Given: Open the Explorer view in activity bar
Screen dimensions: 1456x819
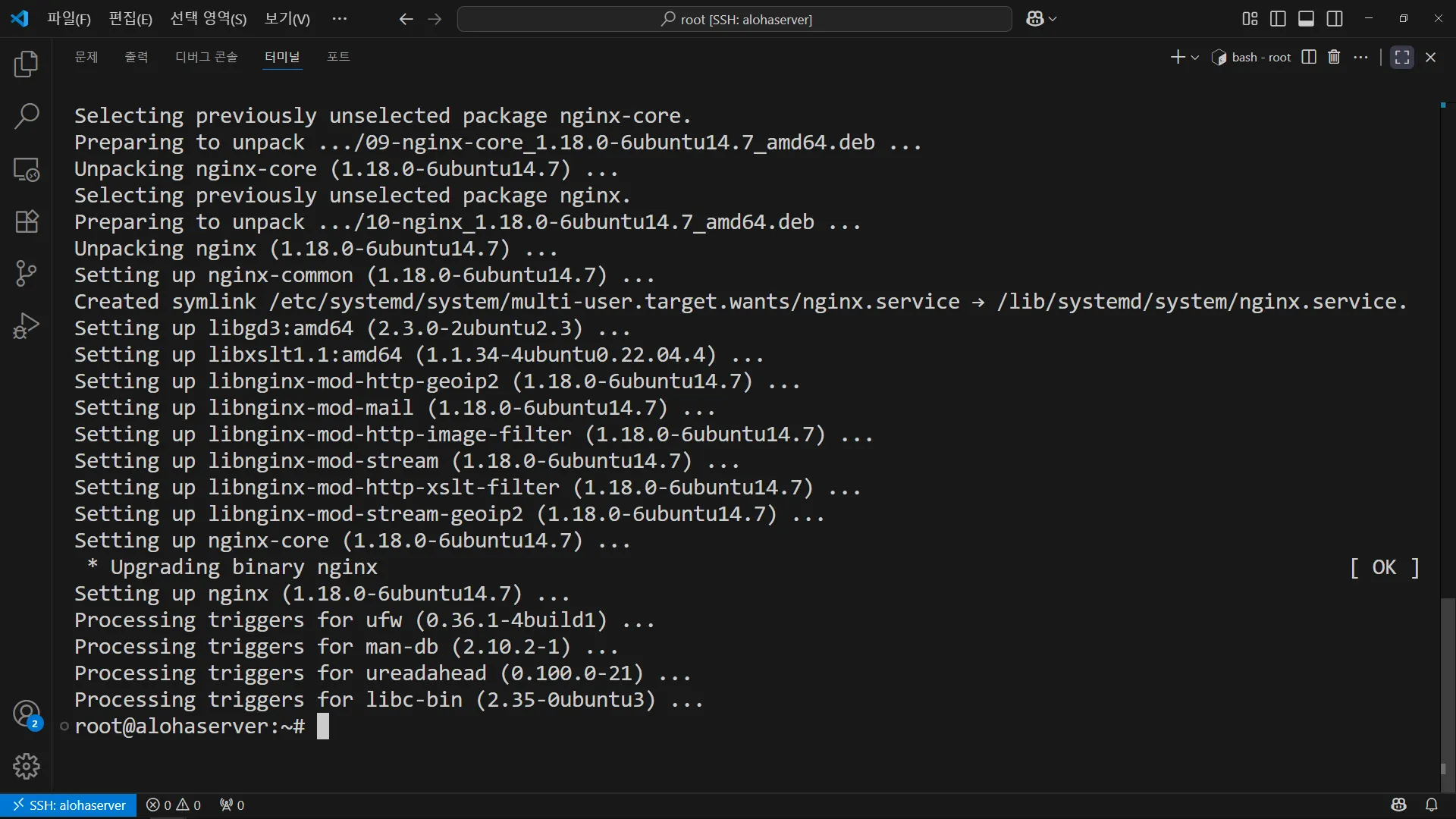Looking at the screenshot, I should pos(27,64).
